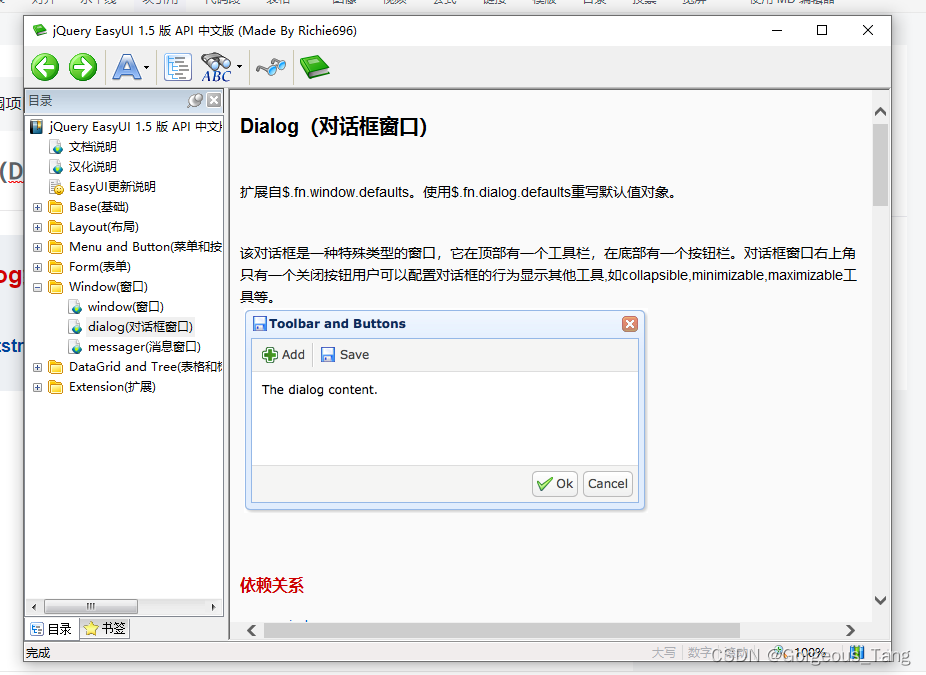The width and height of the screenshot is (926, 675).
Task: Expand the Extension(扩展) folder
Action: click(x=37, y=387)
